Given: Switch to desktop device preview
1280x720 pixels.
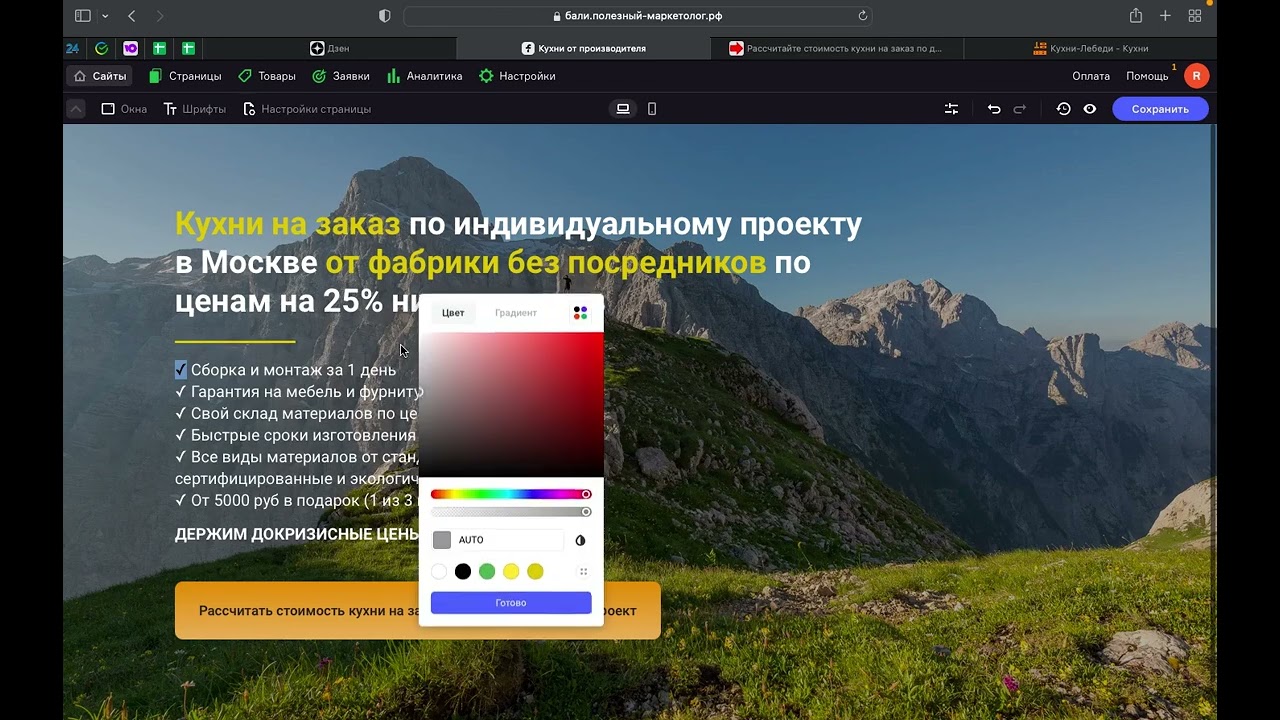Looking at the screenshot, I should tap(623, 109).
